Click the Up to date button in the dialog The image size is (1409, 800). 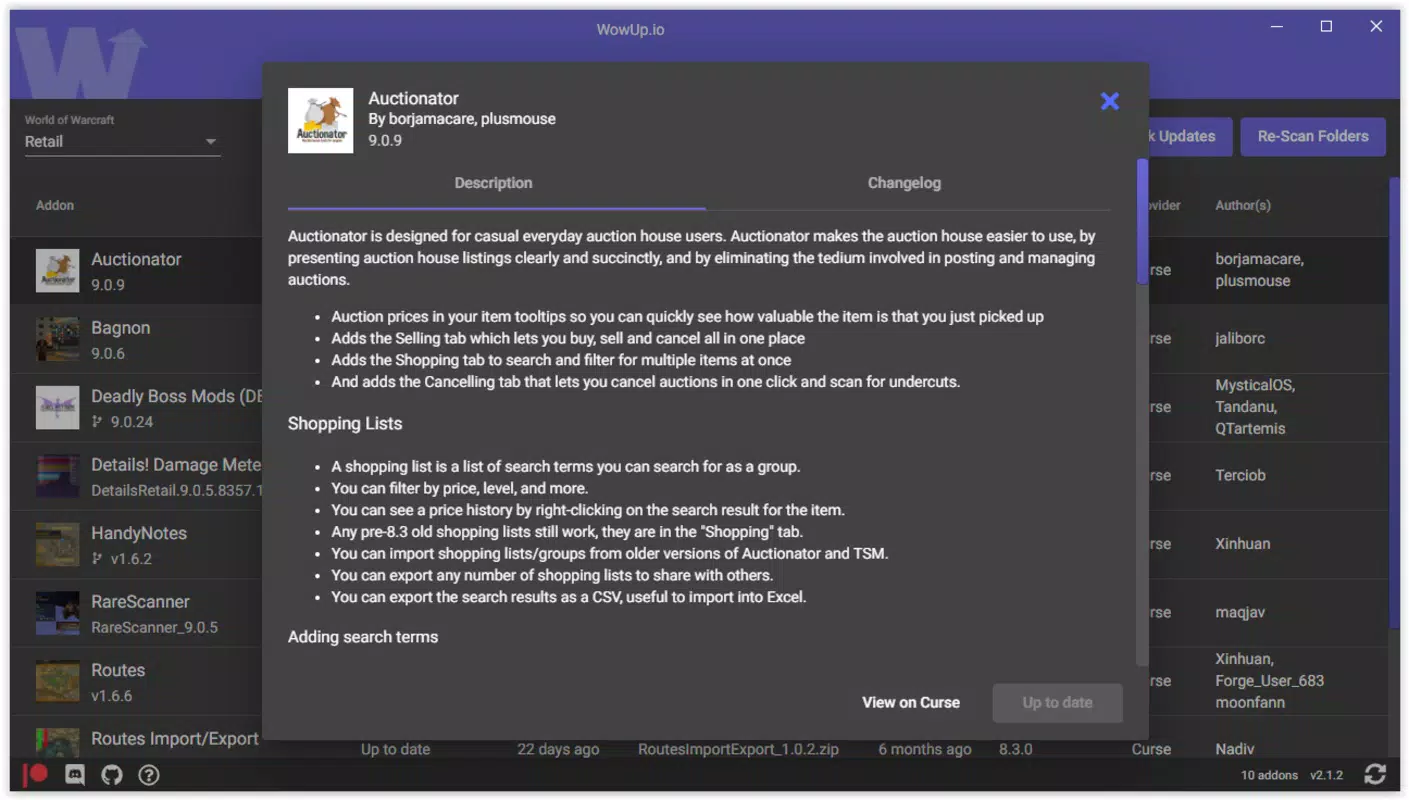coord(1057,703)
